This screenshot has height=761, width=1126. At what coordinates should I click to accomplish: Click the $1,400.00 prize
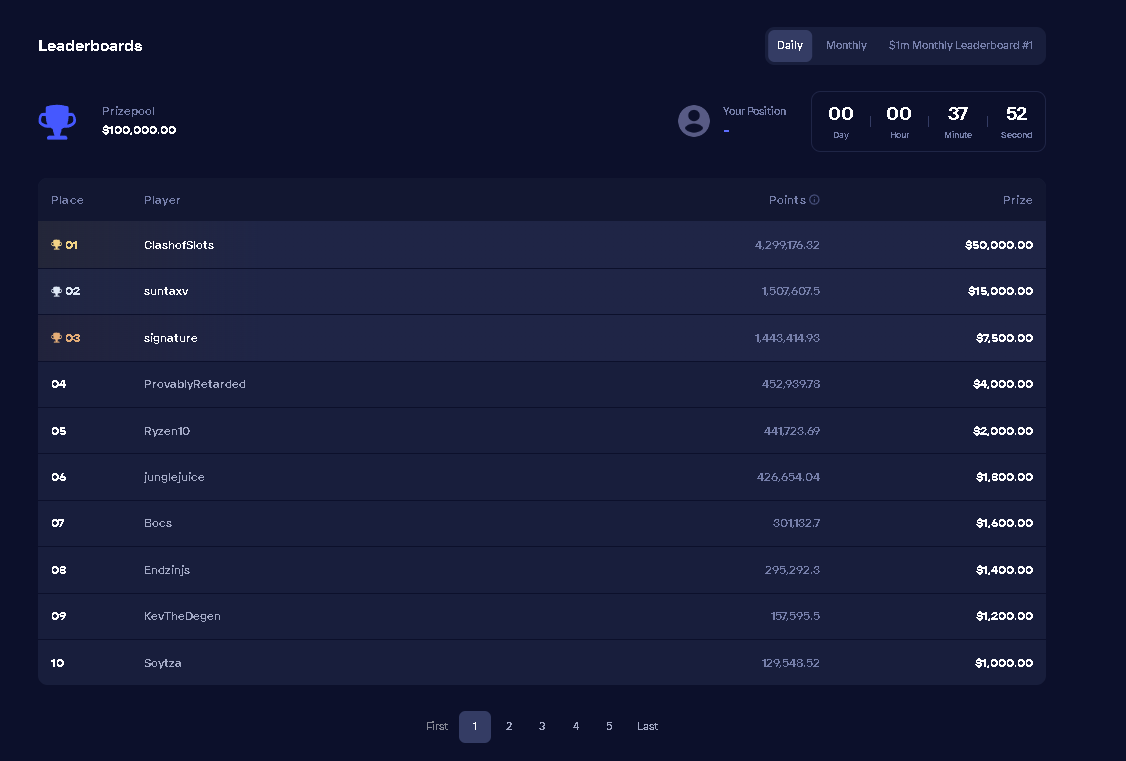point(1004,570)
